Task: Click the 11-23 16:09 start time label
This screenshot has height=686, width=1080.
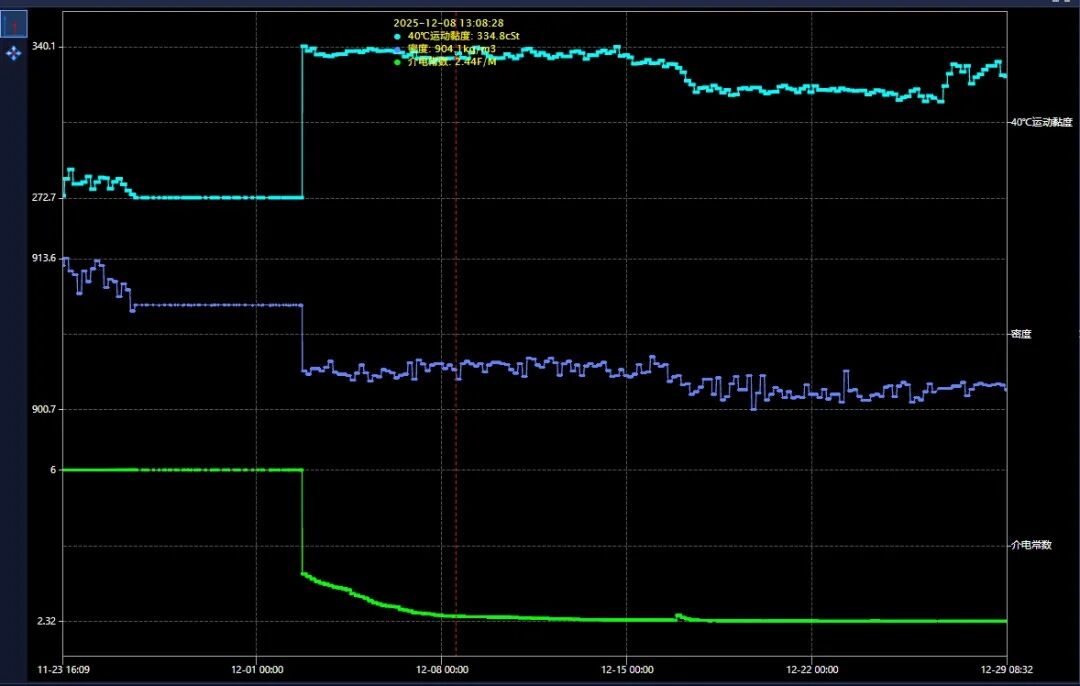Action: point(63,669)
